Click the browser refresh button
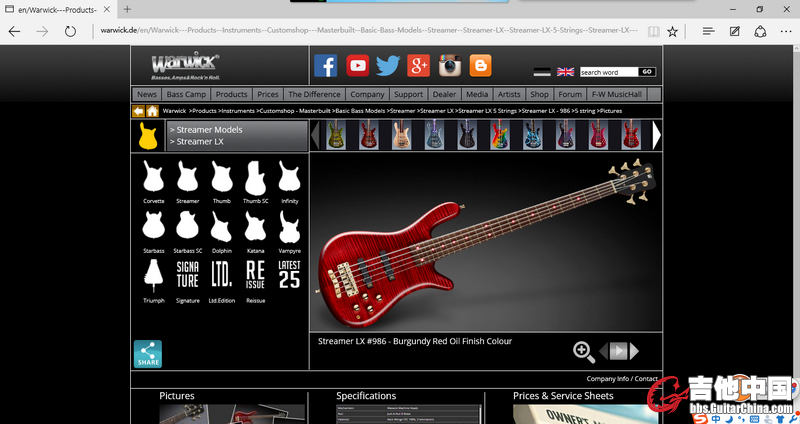Screen dimensions: 800x424 click(70, 31)
